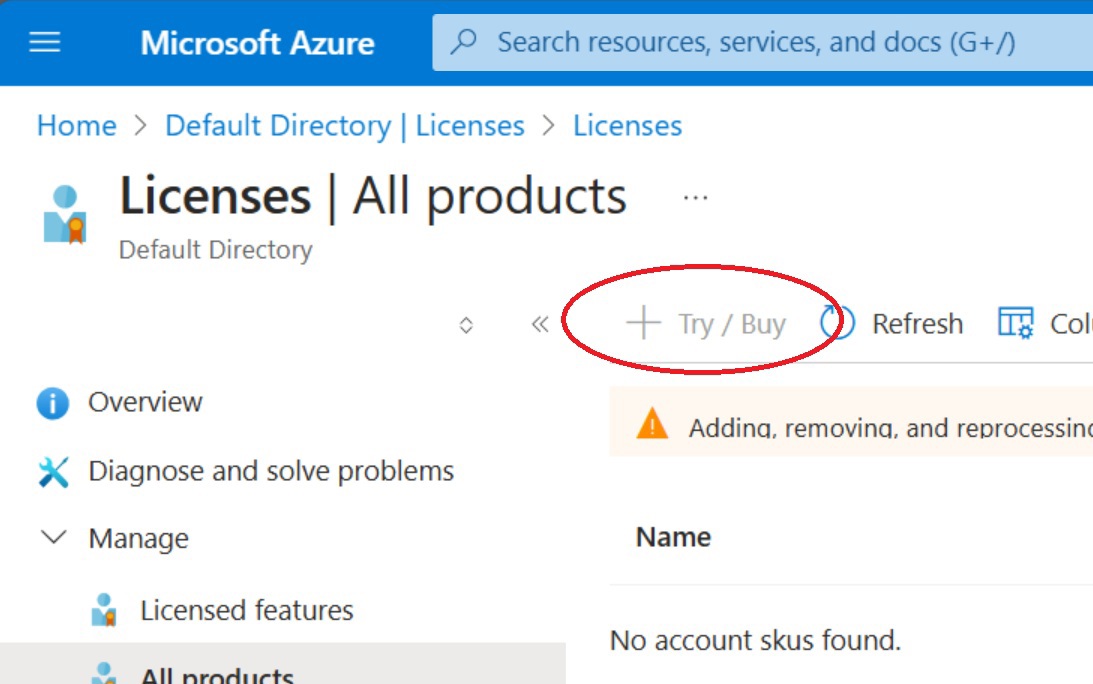
Task: Open the hamburger portal menu
Action: pyautogui.click(x=45, y=43)
